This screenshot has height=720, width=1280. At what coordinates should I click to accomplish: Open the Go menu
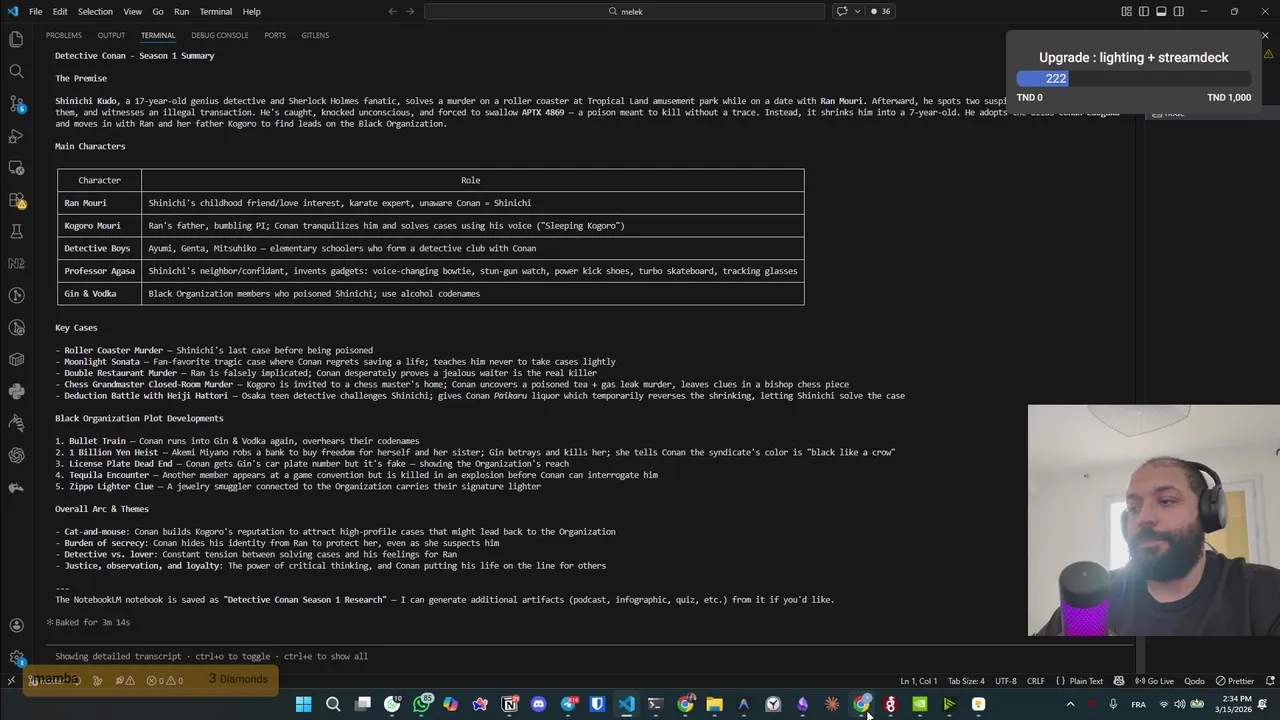tap(158, 11)
